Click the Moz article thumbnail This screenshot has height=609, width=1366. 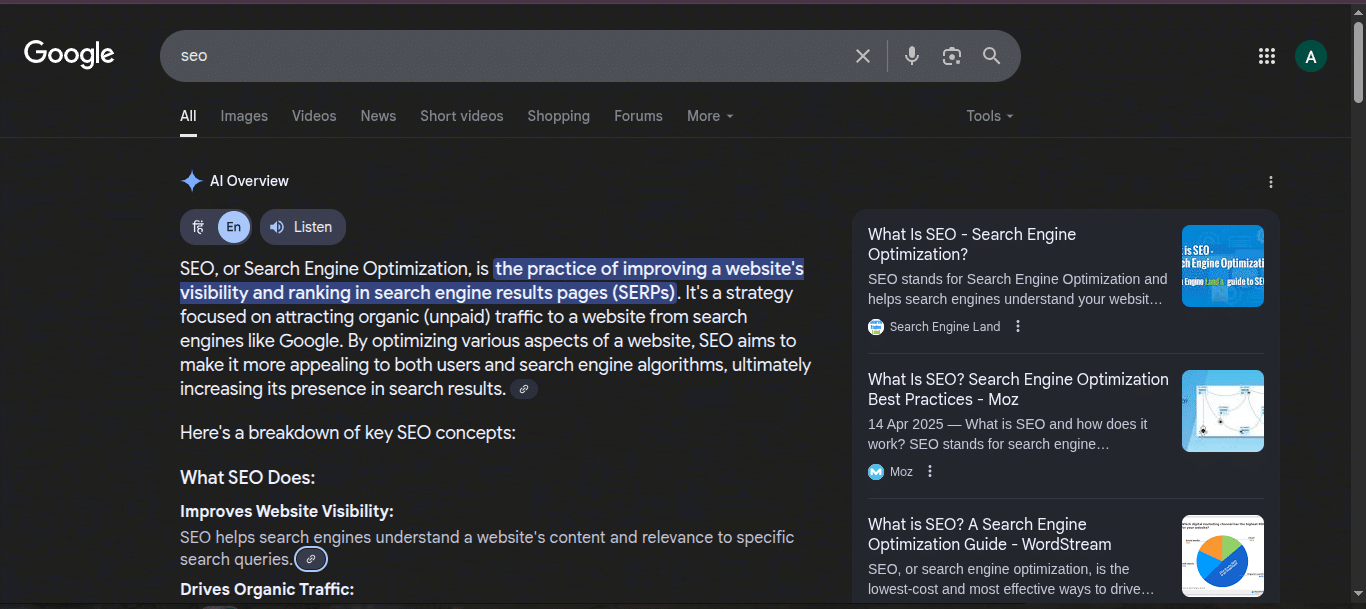(x=1223, y=411)
